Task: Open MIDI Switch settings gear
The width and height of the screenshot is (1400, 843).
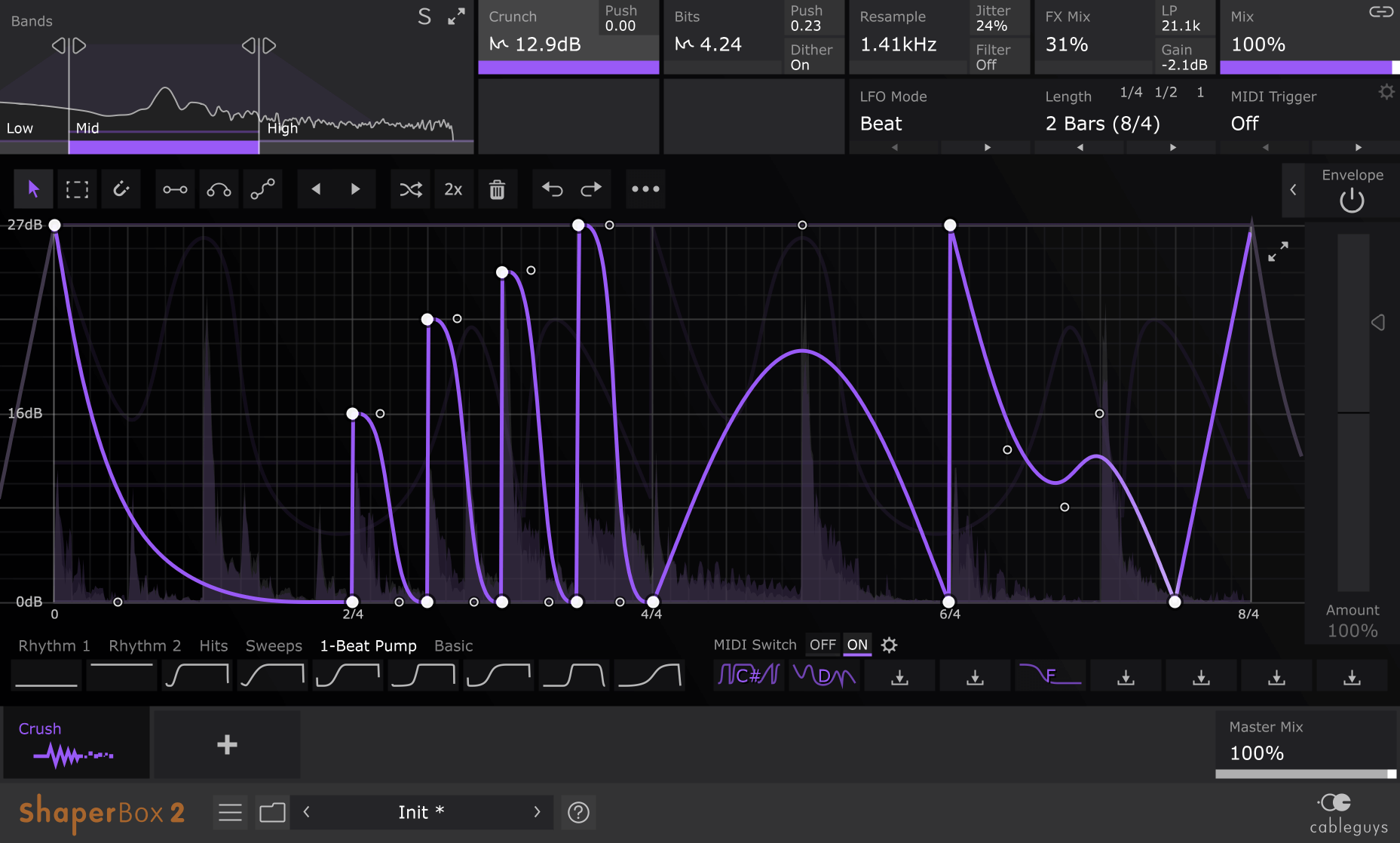Action: click(890, 645)
